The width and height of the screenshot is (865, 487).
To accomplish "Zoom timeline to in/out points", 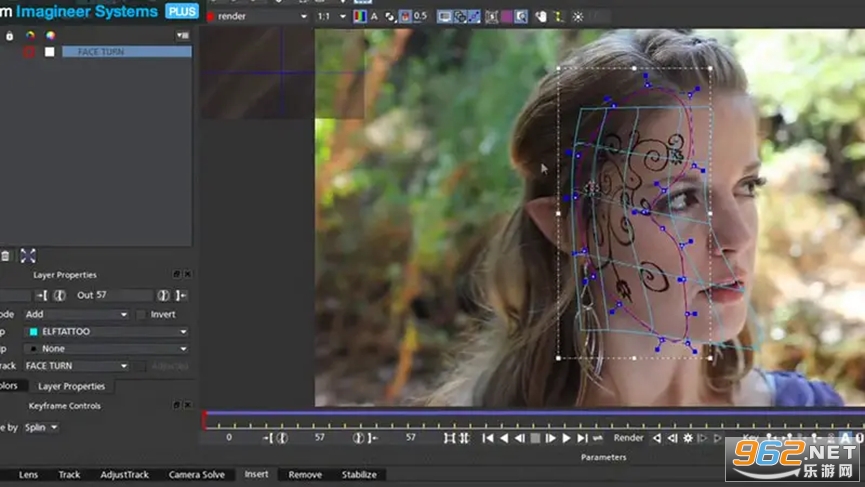I will pyautogui.click(x=450, y=438).
